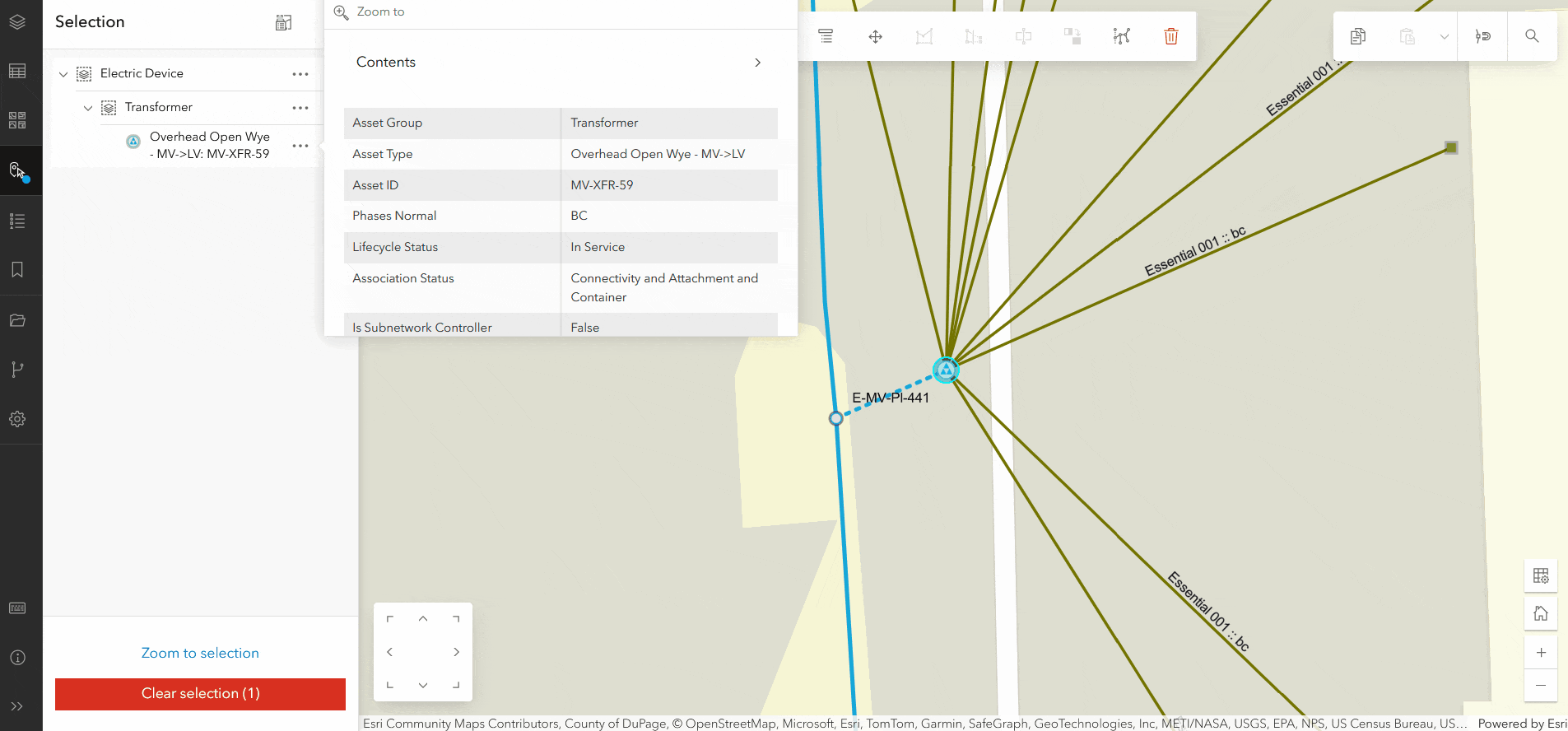Open the information icon in the sidebar
1568x731 pixels.
pyautogui.click(x=17, y=658)
